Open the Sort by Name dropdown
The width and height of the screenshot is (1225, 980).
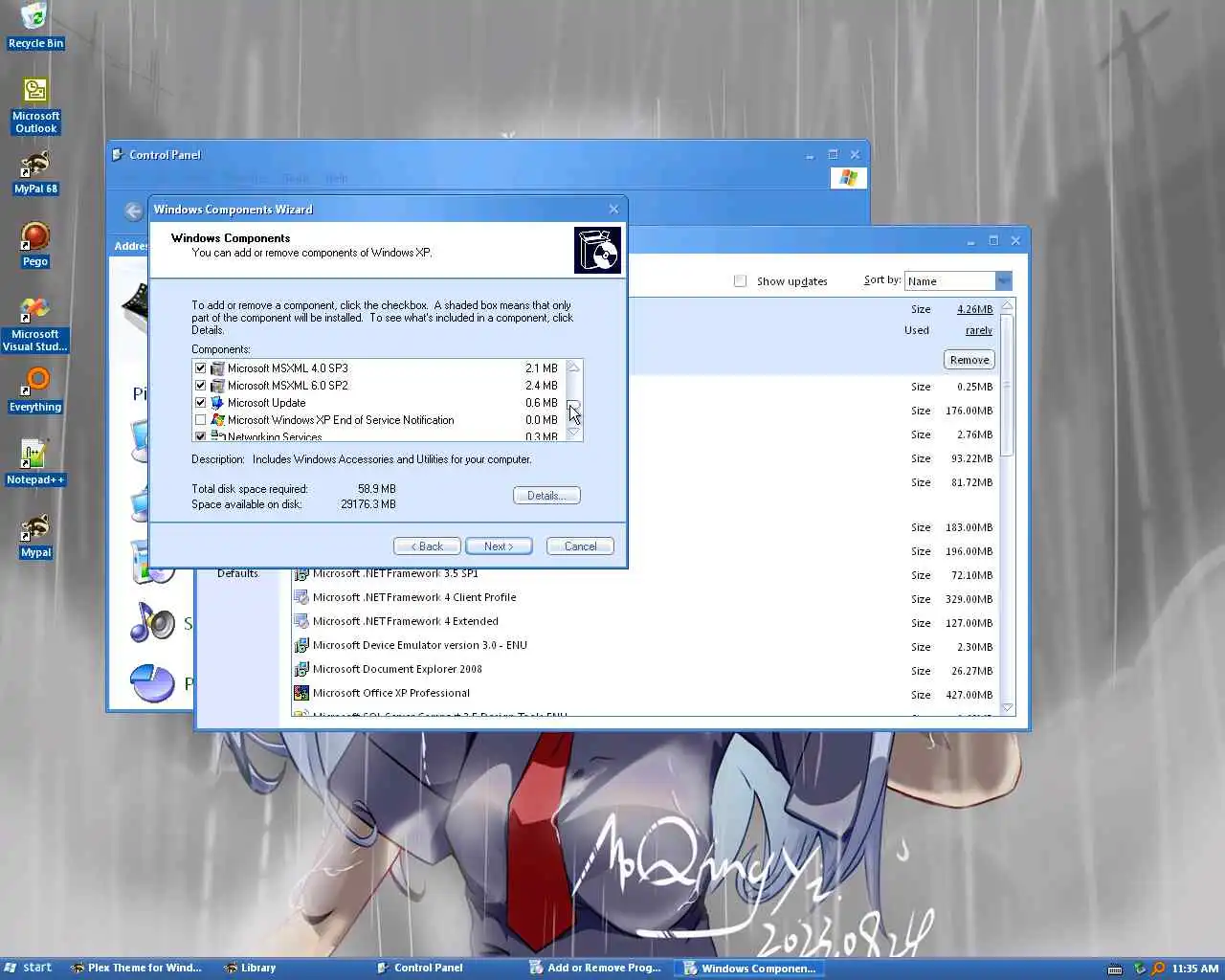(x=1003, y=281)
